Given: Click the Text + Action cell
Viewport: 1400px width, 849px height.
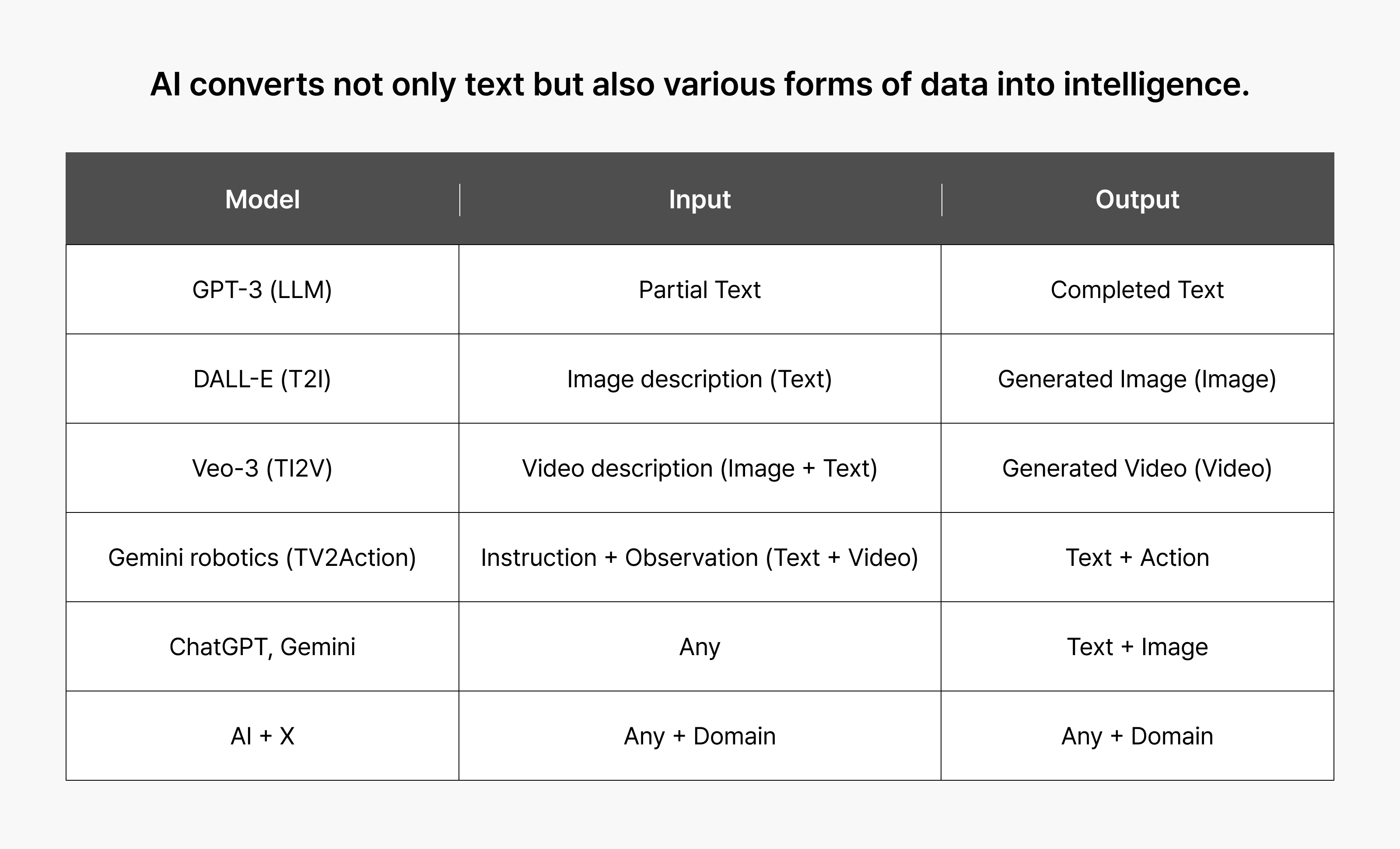Looking at the screenshot, I should coord(1137,558).
